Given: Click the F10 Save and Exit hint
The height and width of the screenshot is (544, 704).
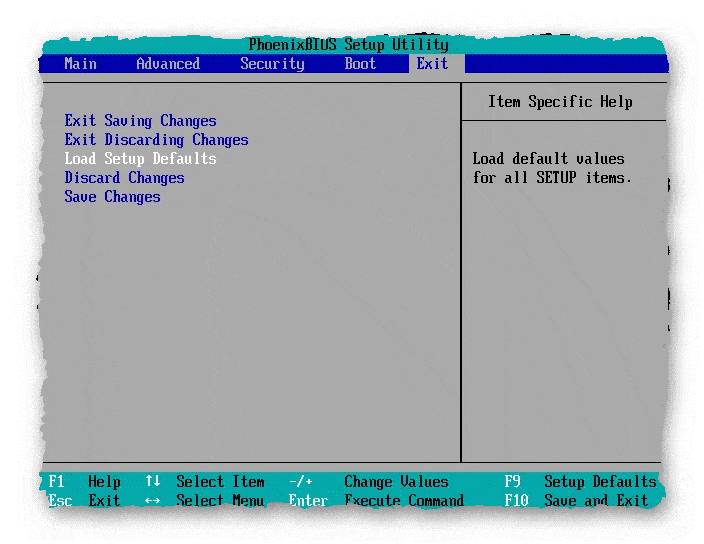Looking at the screenshot, I should 576,500.
